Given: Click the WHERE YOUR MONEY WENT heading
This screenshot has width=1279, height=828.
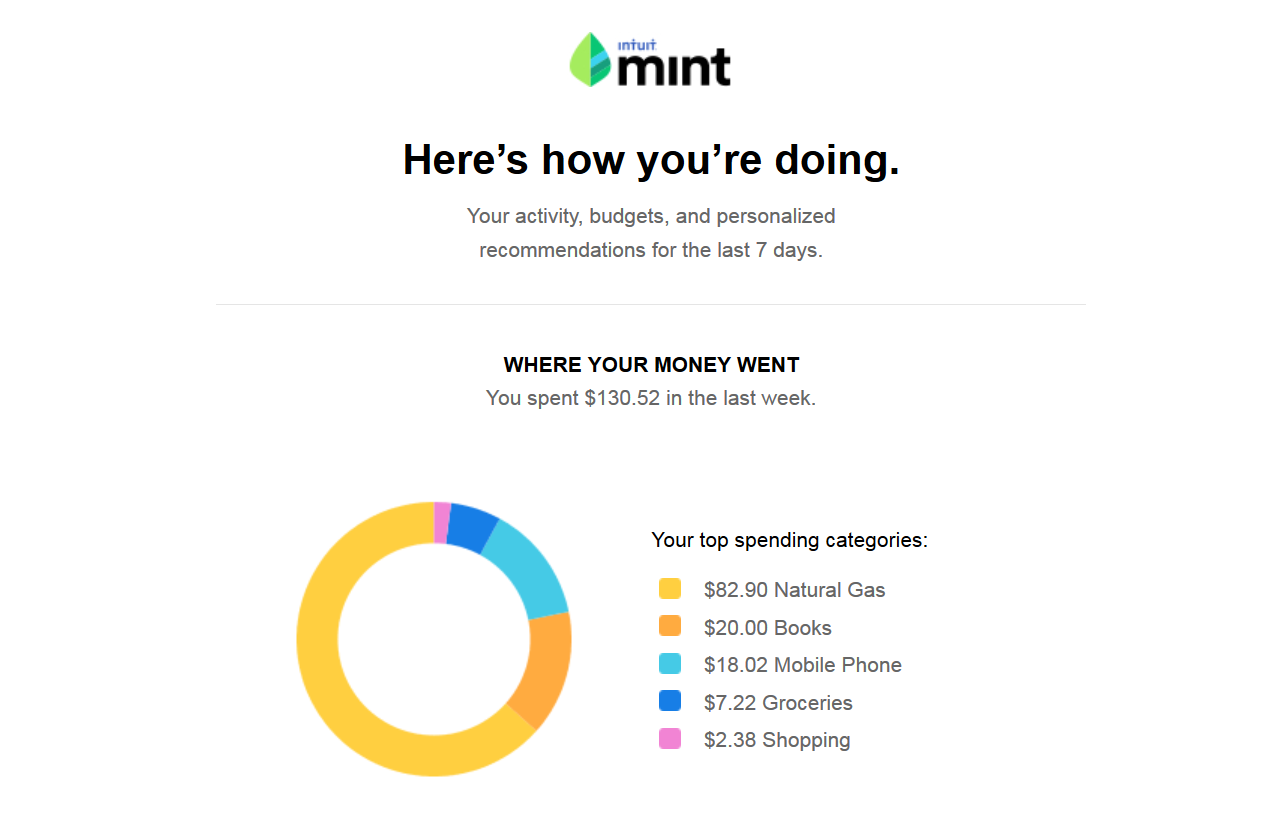Looking at the screenshot, I should [x=651, y=364].
